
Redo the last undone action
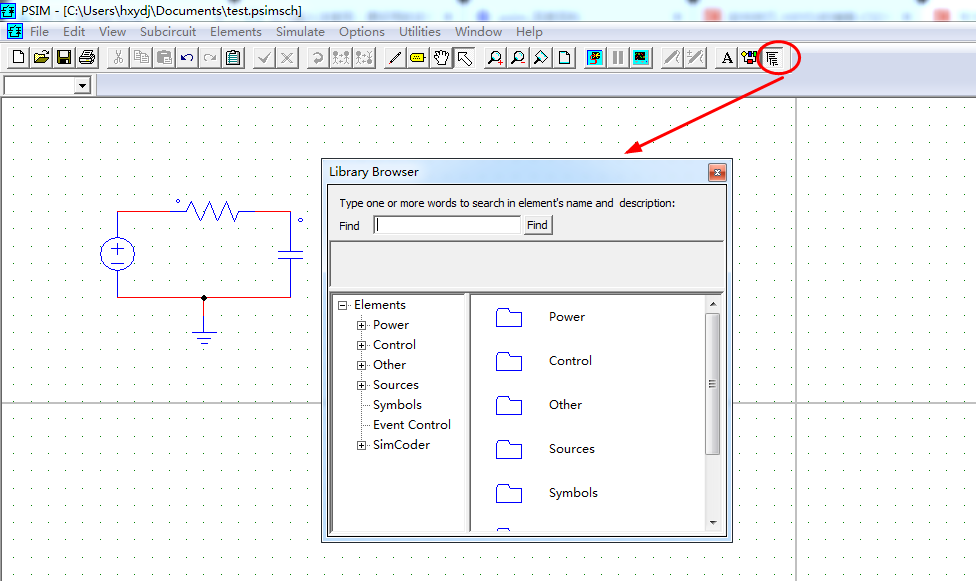click(210, 58)
